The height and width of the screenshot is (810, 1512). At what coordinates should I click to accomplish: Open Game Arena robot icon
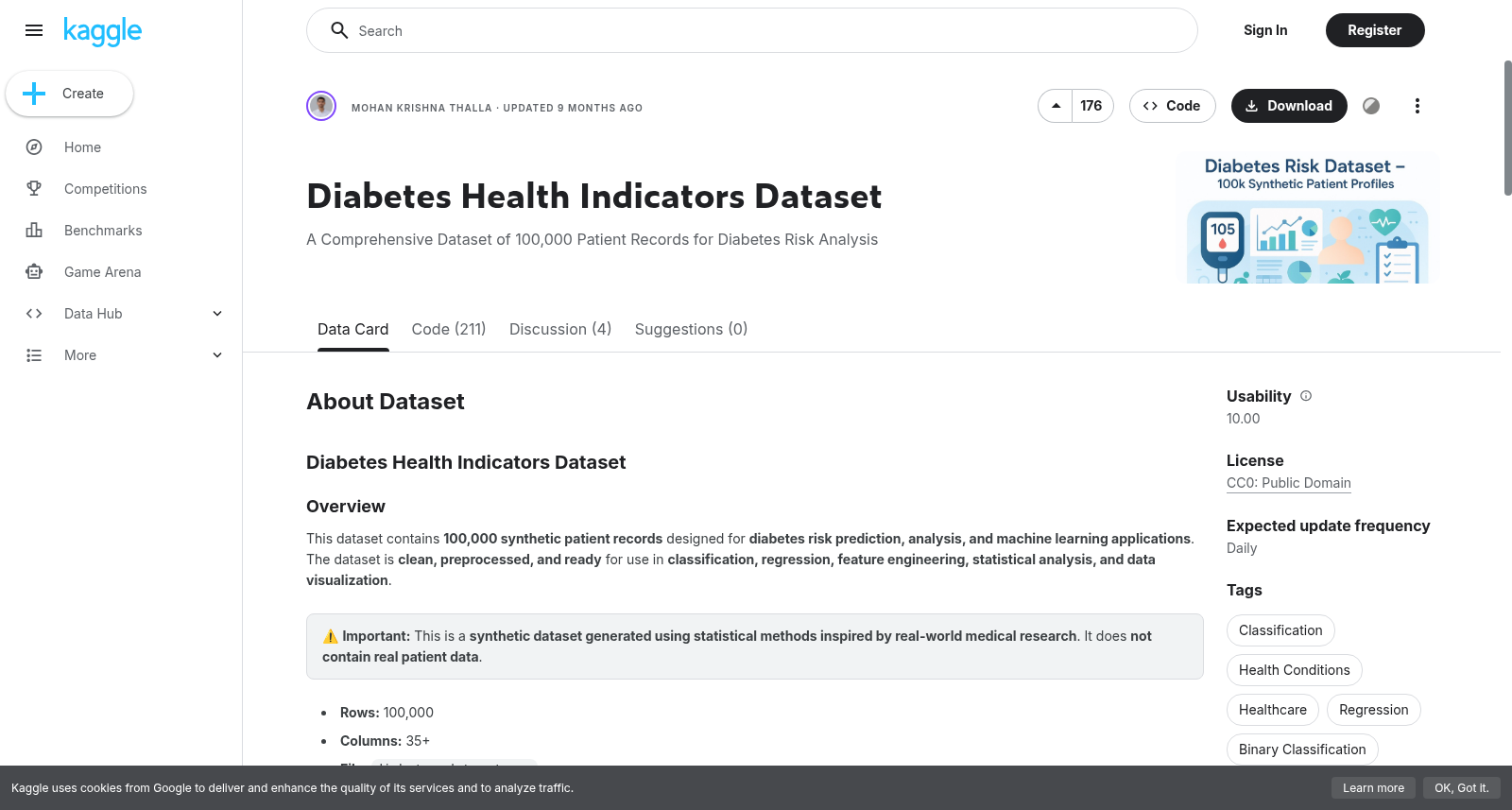pos(34,272)
